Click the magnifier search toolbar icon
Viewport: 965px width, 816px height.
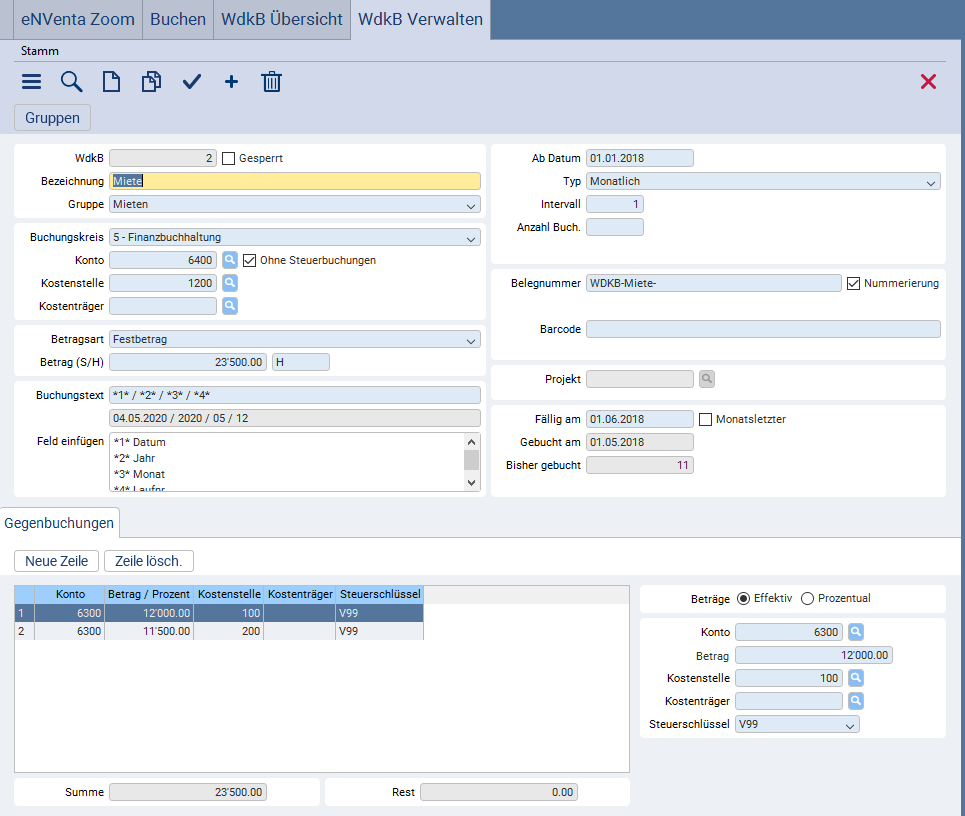[71, 82]
